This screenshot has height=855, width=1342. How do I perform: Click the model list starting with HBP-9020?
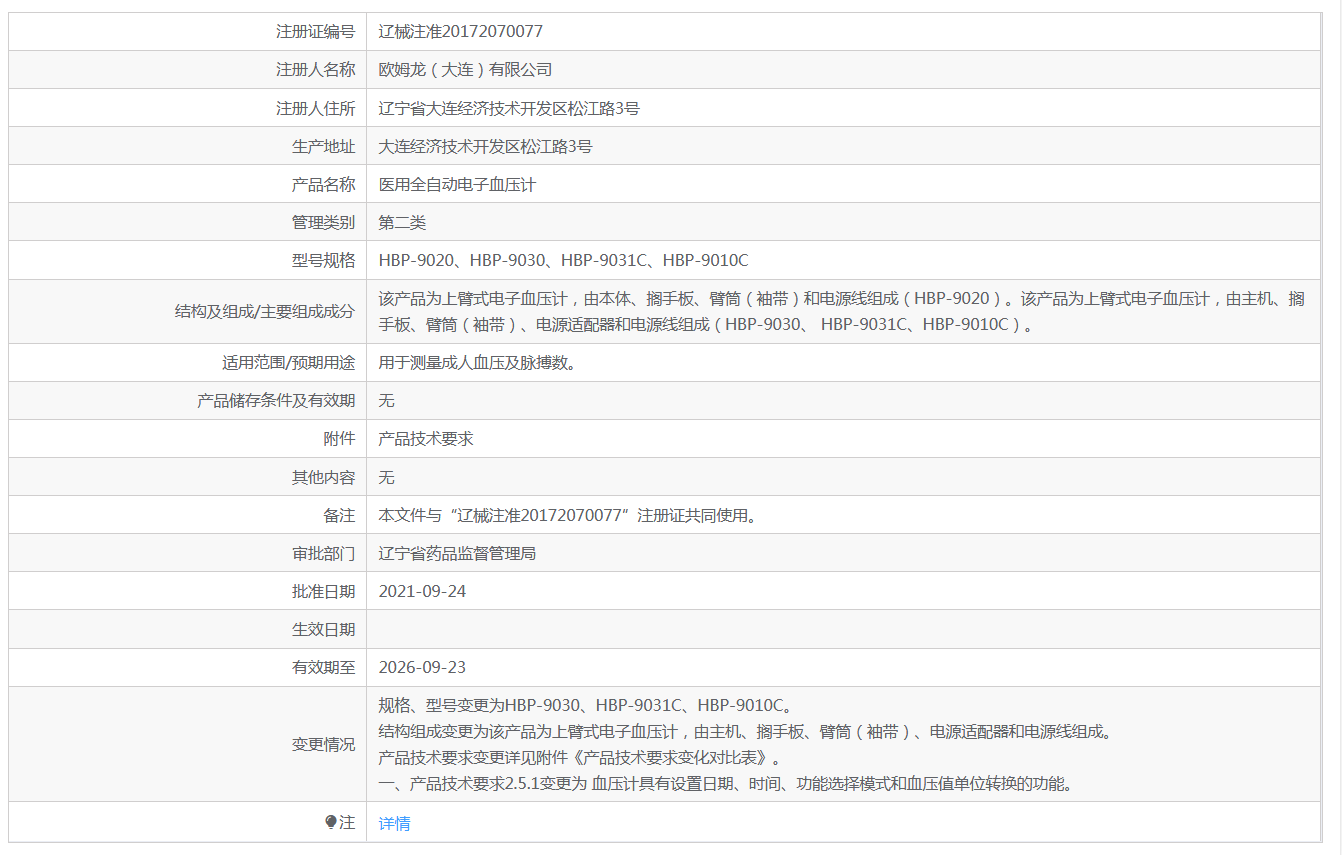[563, 260]
